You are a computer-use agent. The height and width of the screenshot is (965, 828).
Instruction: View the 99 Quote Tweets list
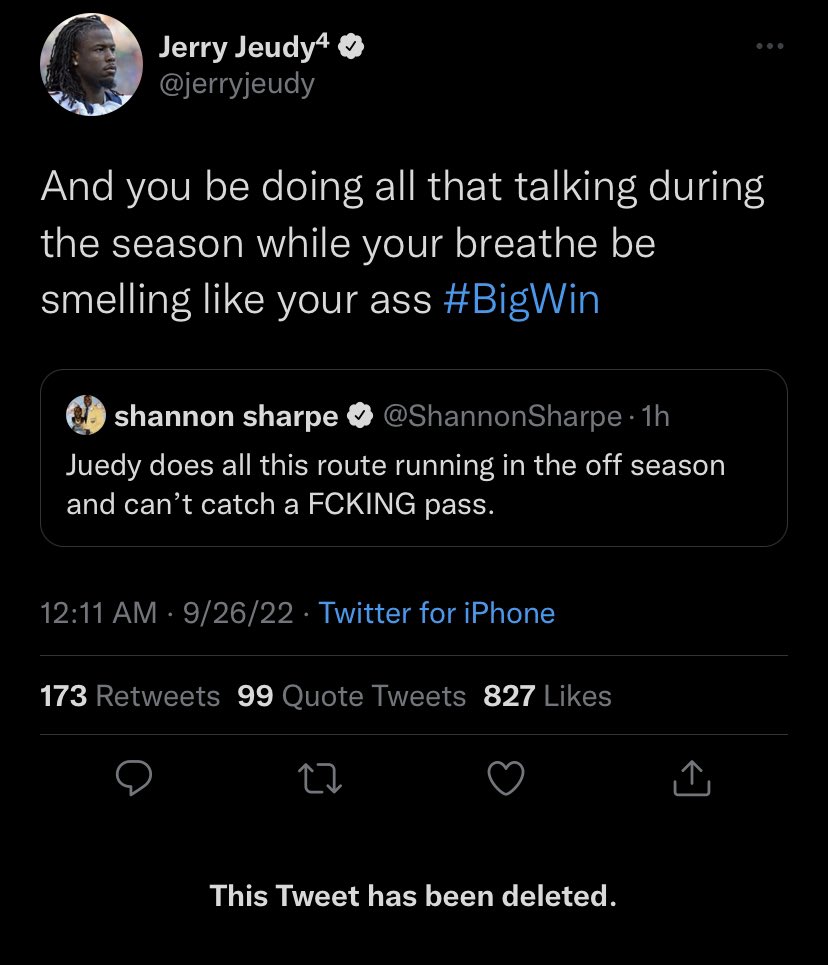[x=352, y=696]
